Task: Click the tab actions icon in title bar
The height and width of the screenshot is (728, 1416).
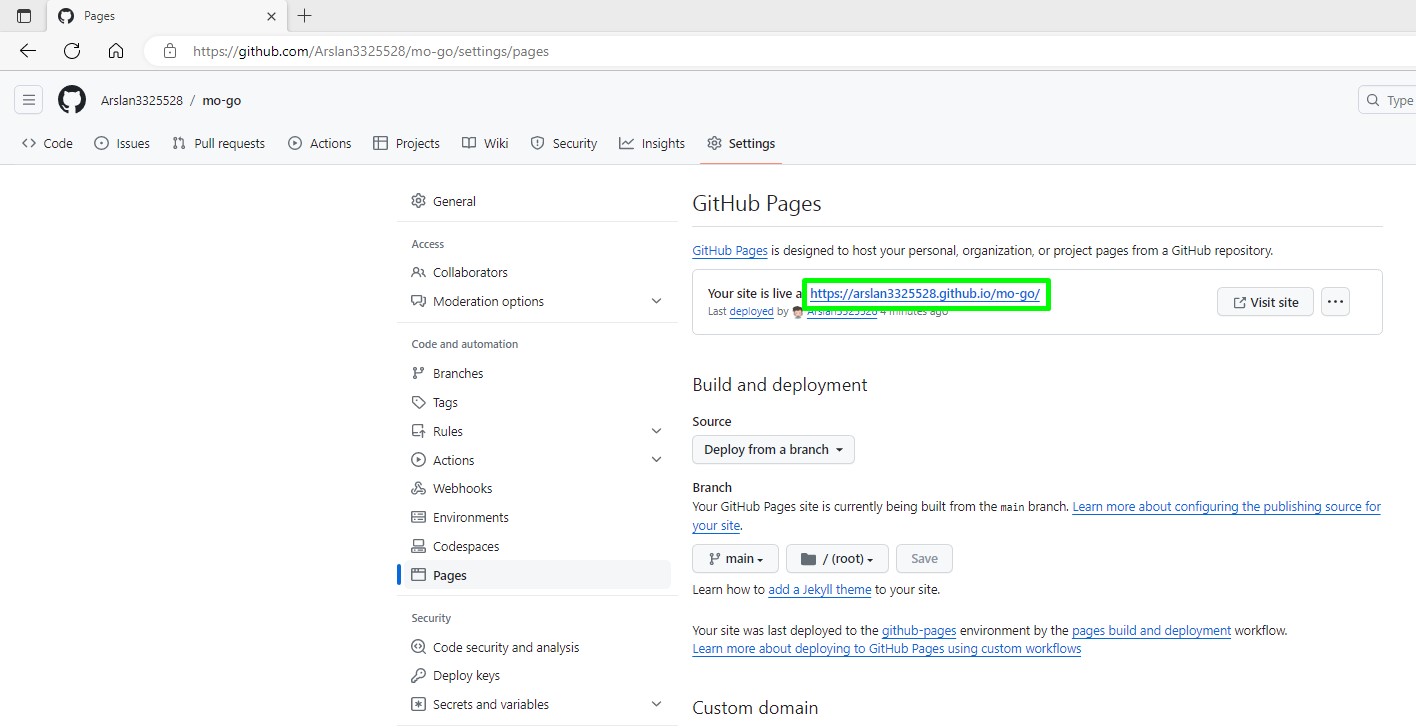Action: click(24, 16)
